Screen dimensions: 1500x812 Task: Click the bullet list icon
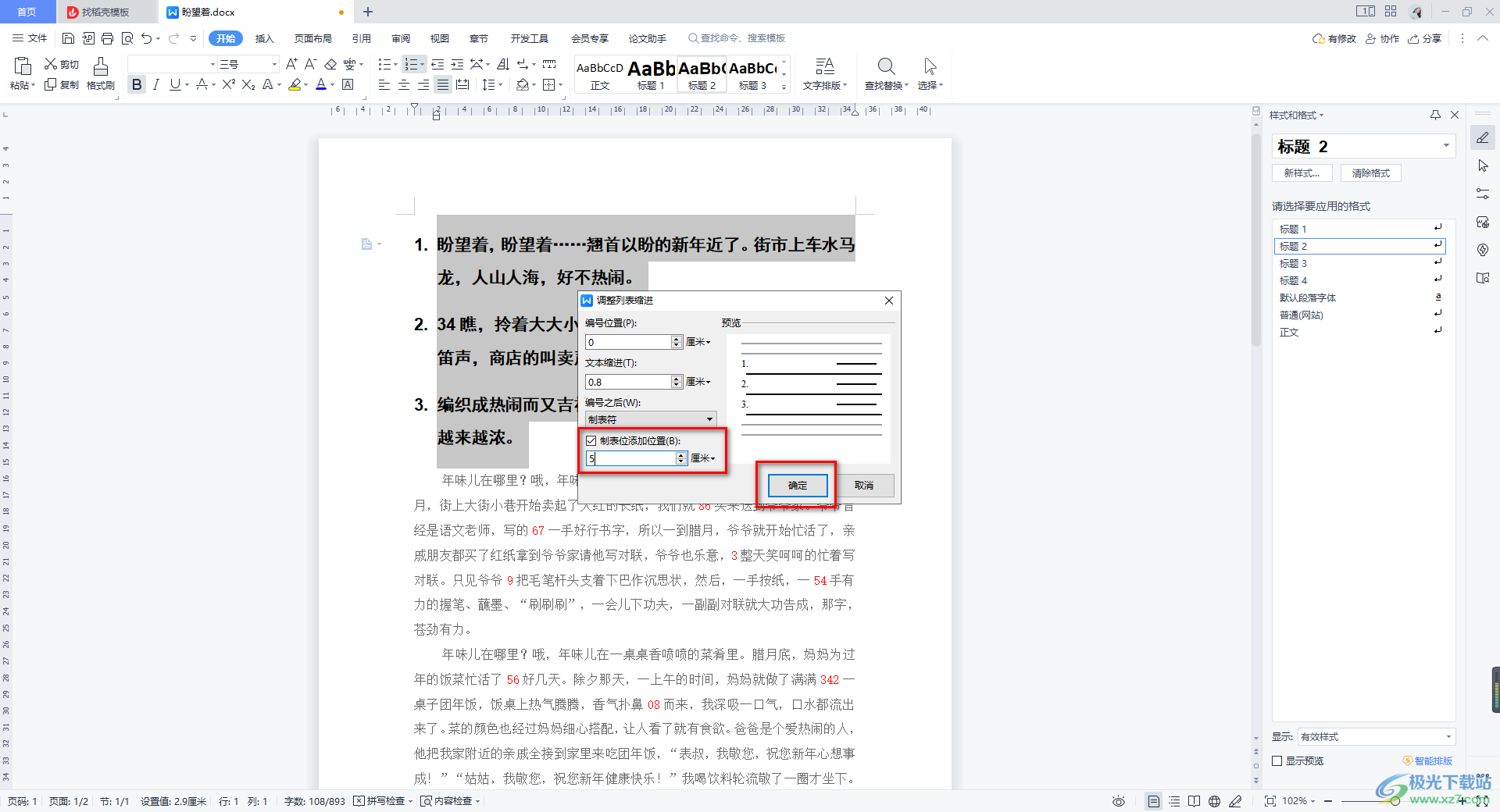(x=384, y=64)
